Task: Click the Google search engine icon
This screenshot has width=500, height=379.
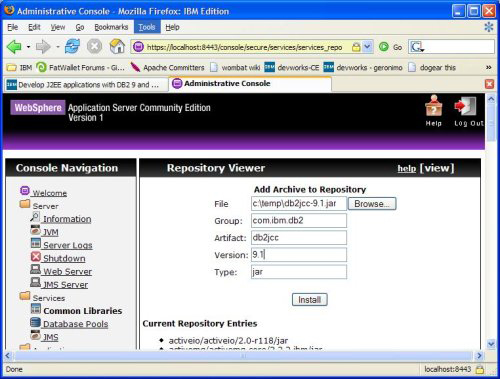Action: 417,47
